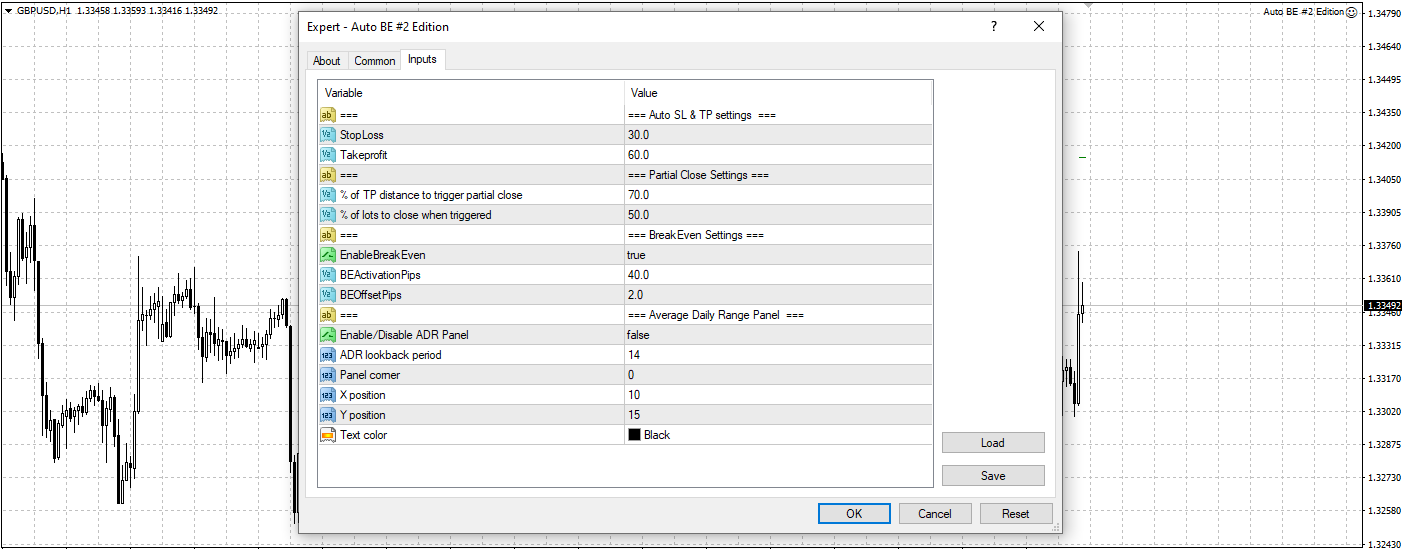Click the icon beside '% of TP distance' row
Screen dimensions: 1402x549
pyautogui.click(x=327, y=195)
